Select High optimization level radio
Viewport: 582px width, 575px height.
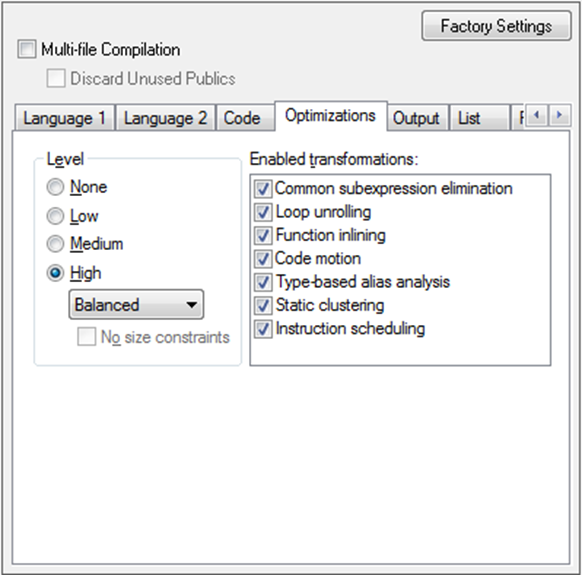point(55,273)
